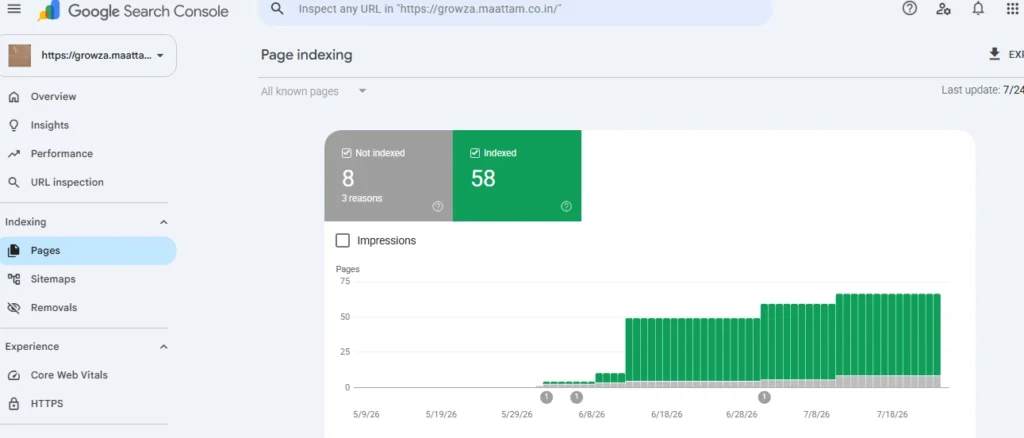Click help icon in Not indexed card
Viewport: 1024px width, 438px height.
[438, 206]
